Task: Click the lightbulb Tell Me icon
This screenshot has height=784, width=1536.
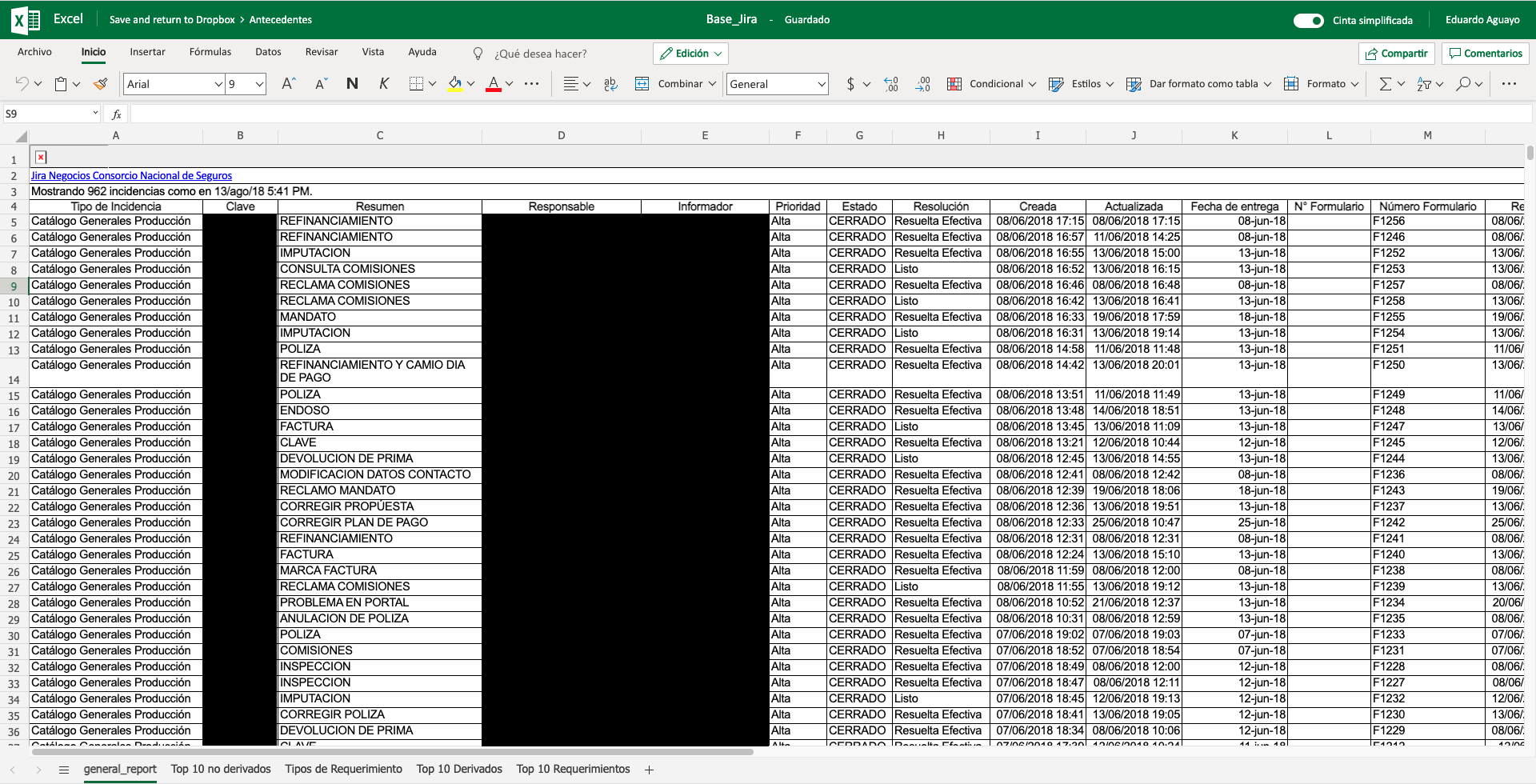Action: pos(478,54)
